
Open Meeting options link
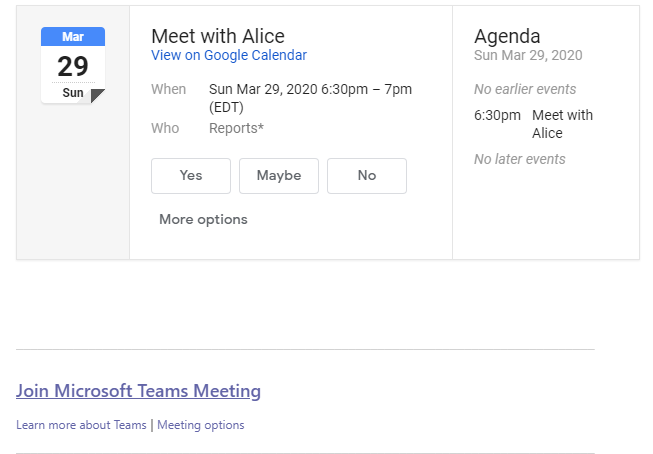point(201,425)
